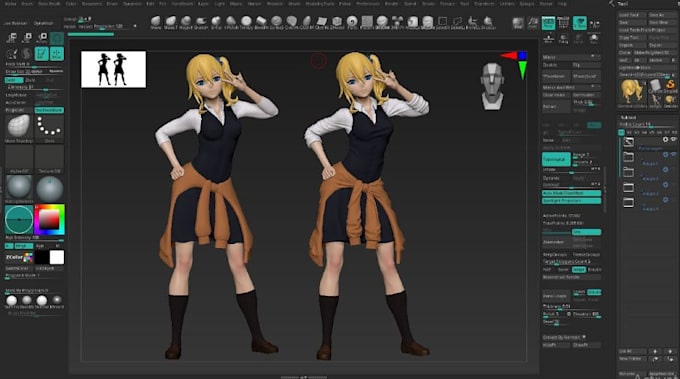Open the Help menu
Image resolution: width=680 pixels, height=379 pixels.
(562, 3)
